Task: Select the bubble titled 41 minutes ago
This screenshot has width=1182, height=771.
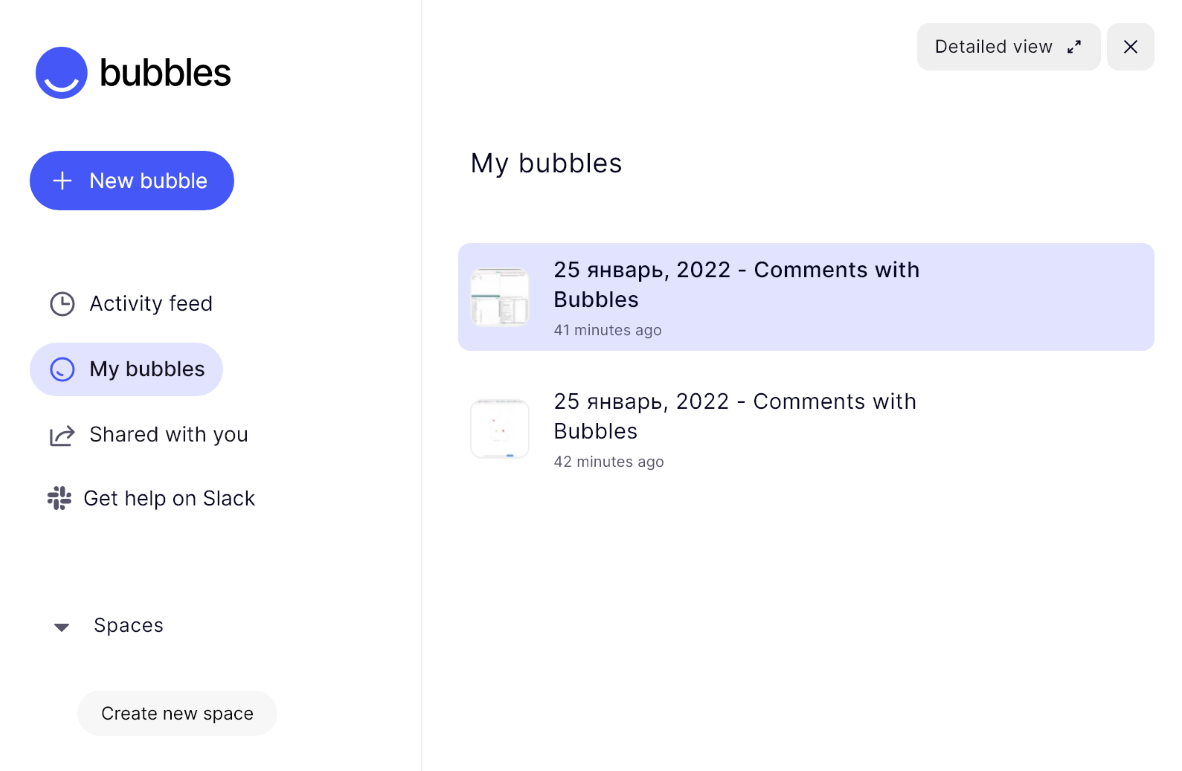Action: click(x=806, y=297)
